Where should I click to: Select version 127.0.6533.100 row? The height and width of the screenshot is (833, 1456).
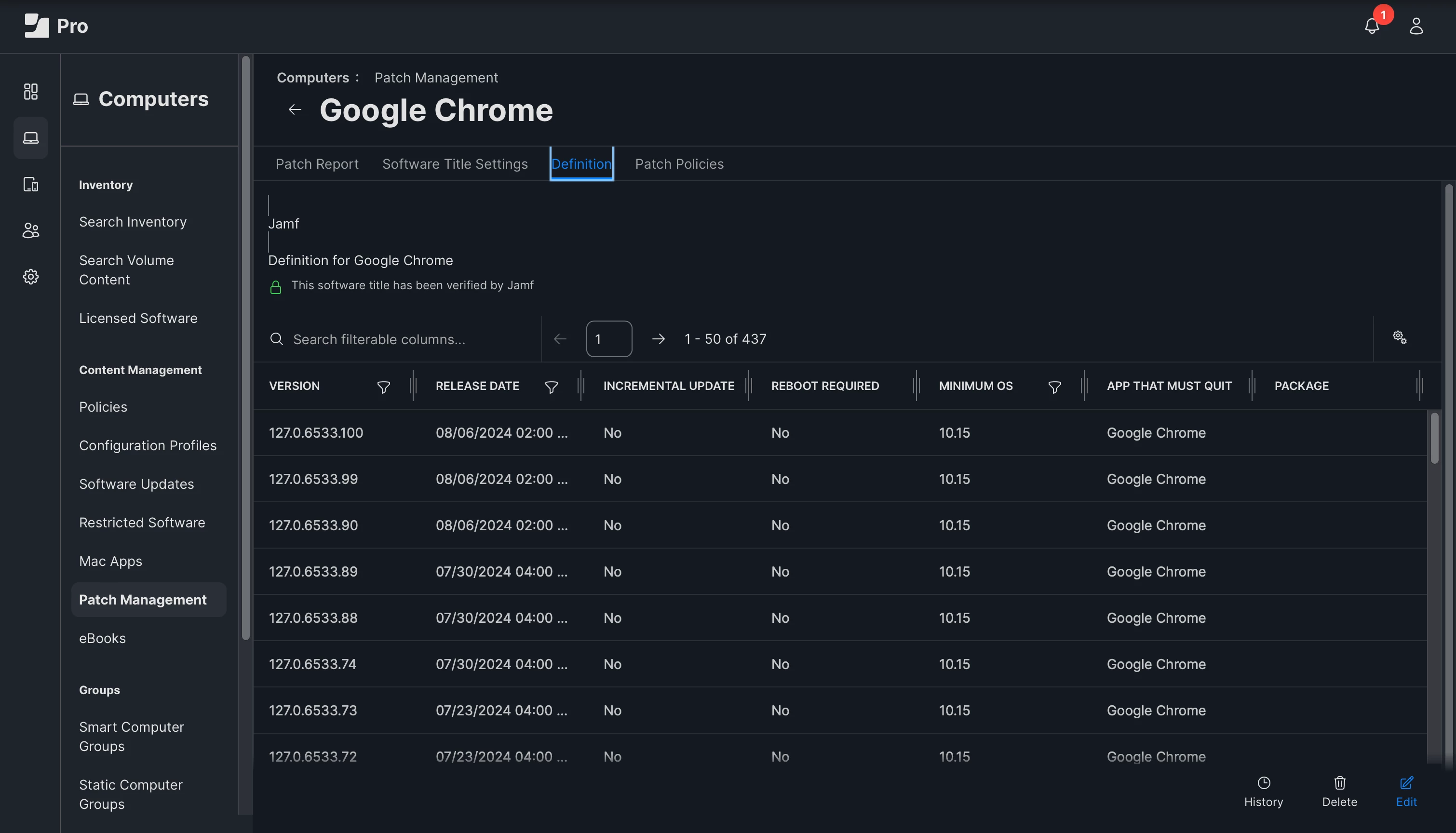tap(840, 433)
